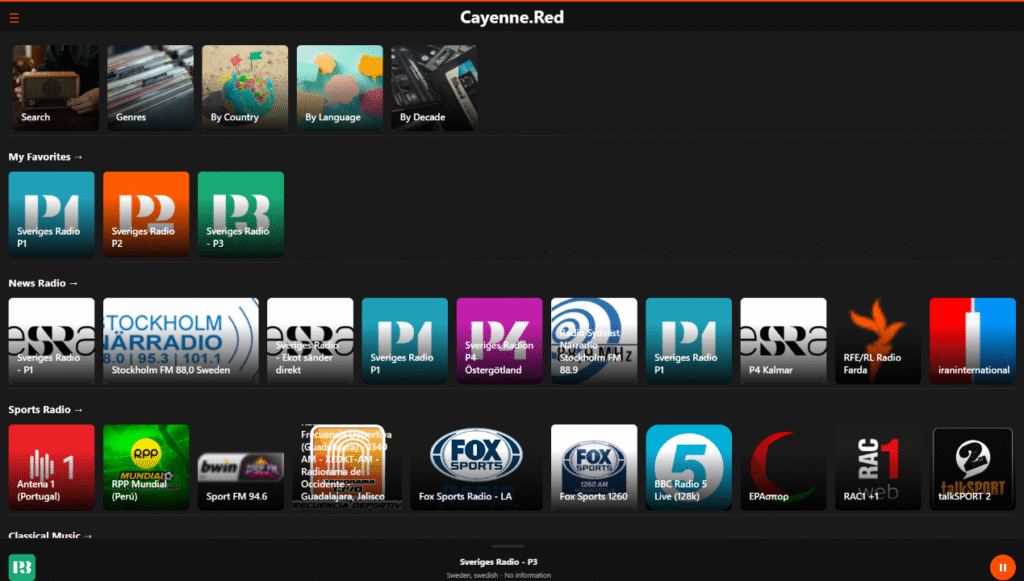Go to the News Radio section link
The width and height of the screenshot is (1024, 581).
pyautogui.click(x=43, y=283)
